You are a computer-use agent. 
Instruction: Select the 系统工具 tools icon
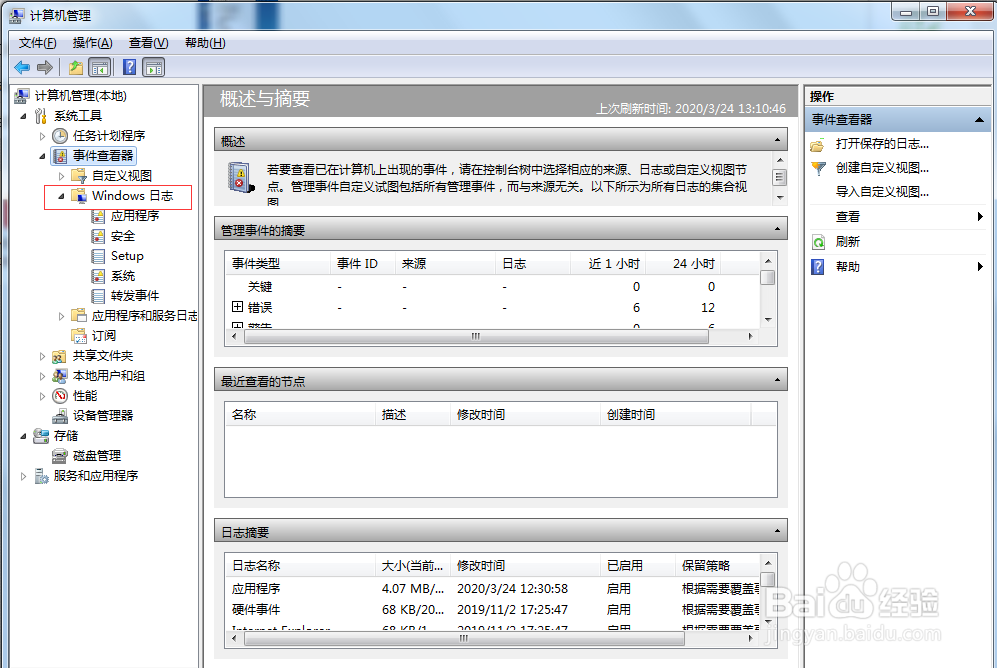click(x=41, y=116)
